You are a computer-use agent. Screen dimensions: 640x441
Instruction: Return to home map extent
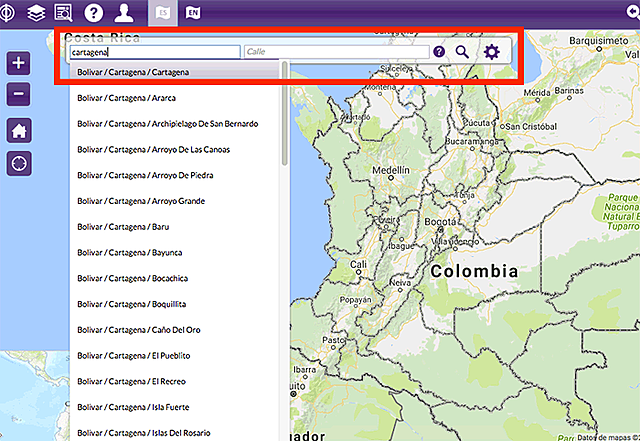click(19, 131)
